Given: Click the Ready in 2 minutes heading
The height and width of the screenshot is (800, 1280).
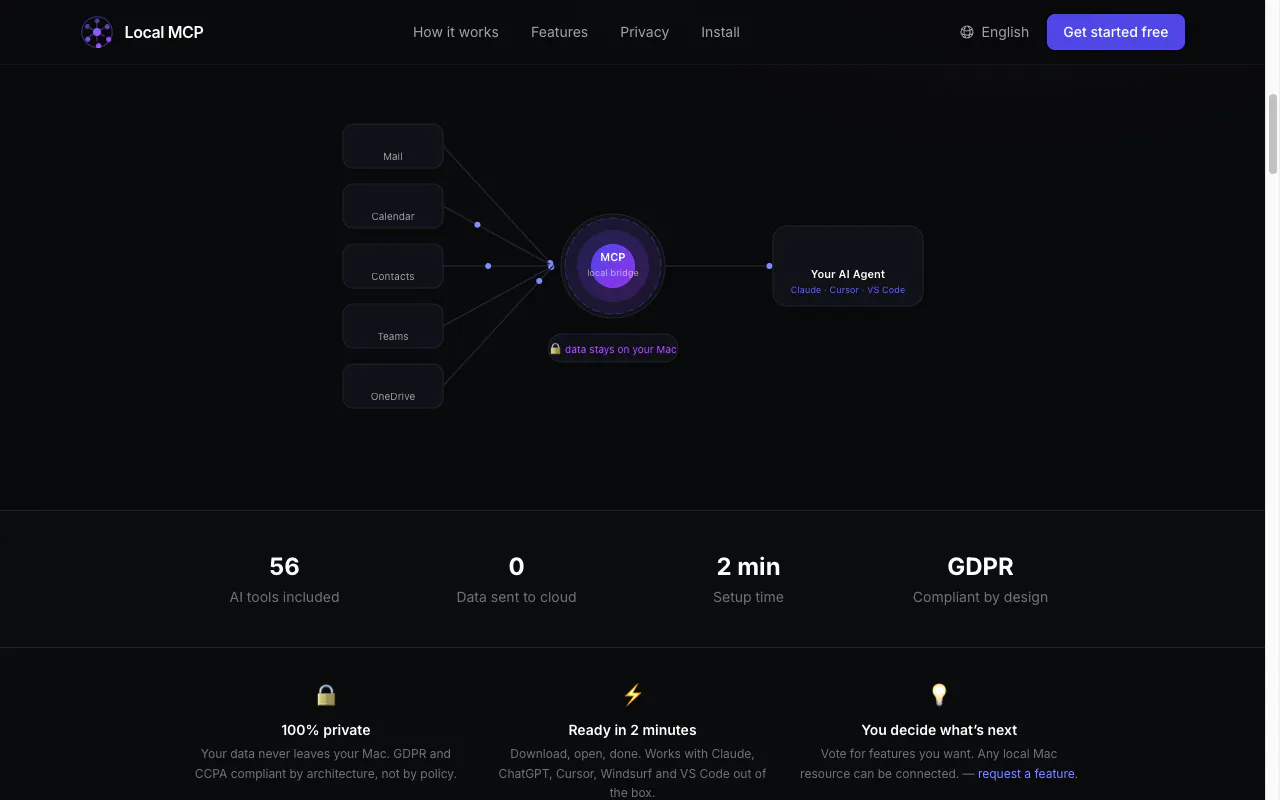Looking at the screenshot, I should (x=632, y=730).
